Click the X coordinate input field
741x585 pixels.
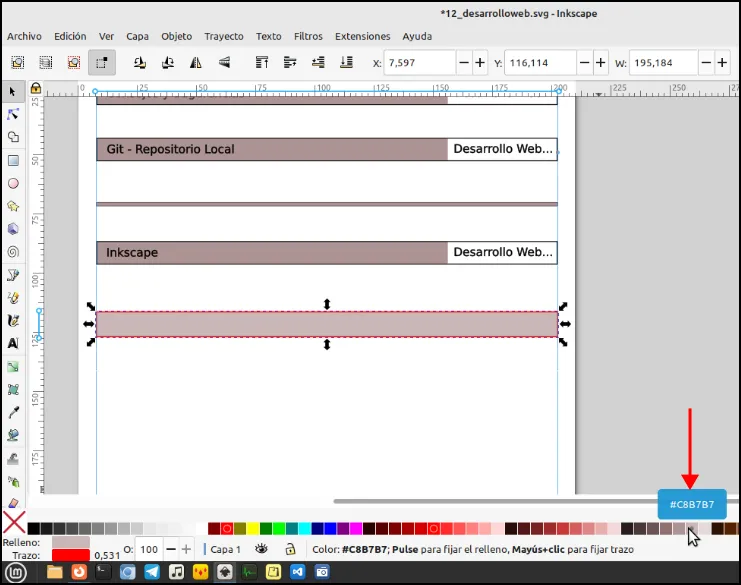point(420,62)
